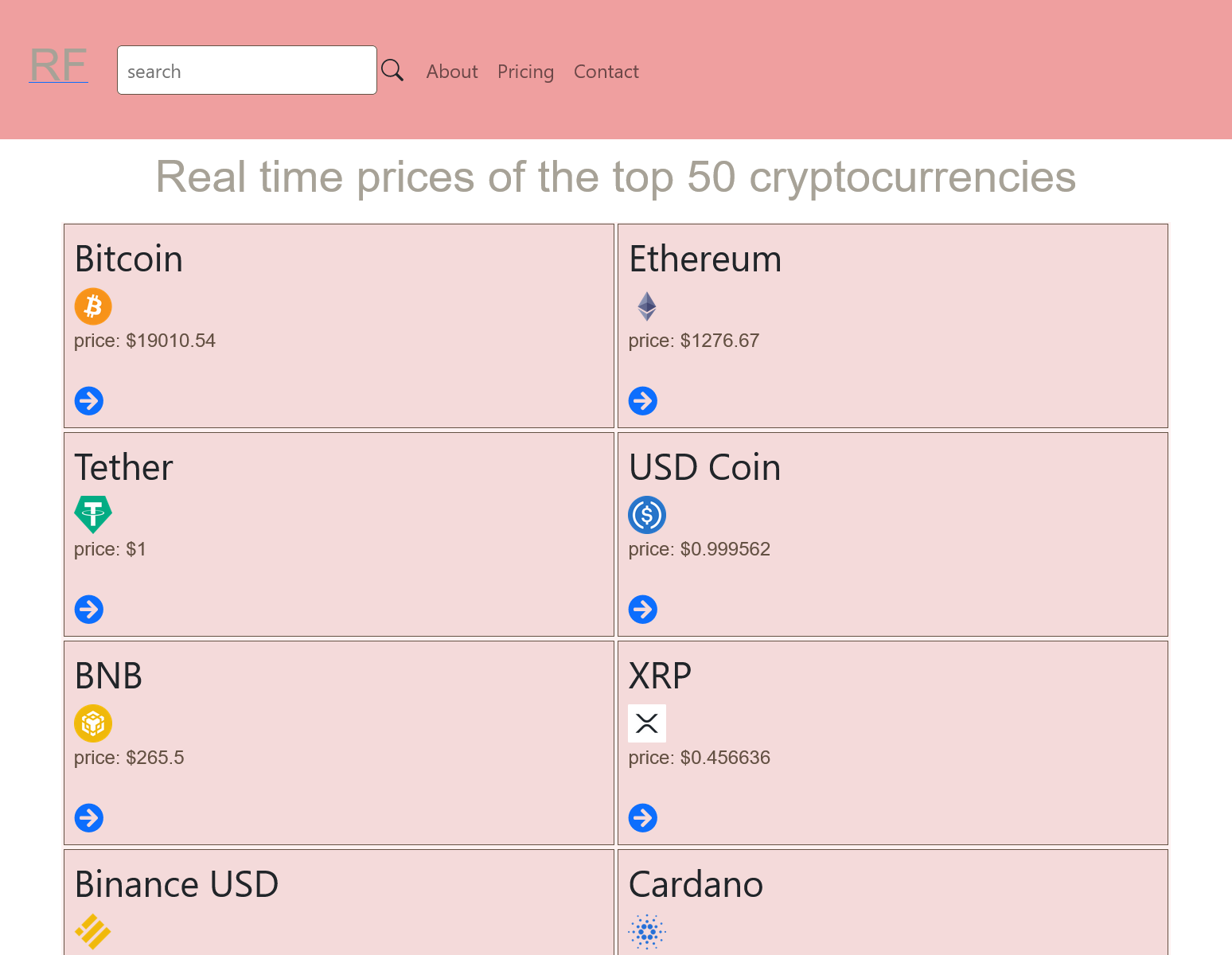Click the Ethereum diamond icon

point(646,306)
